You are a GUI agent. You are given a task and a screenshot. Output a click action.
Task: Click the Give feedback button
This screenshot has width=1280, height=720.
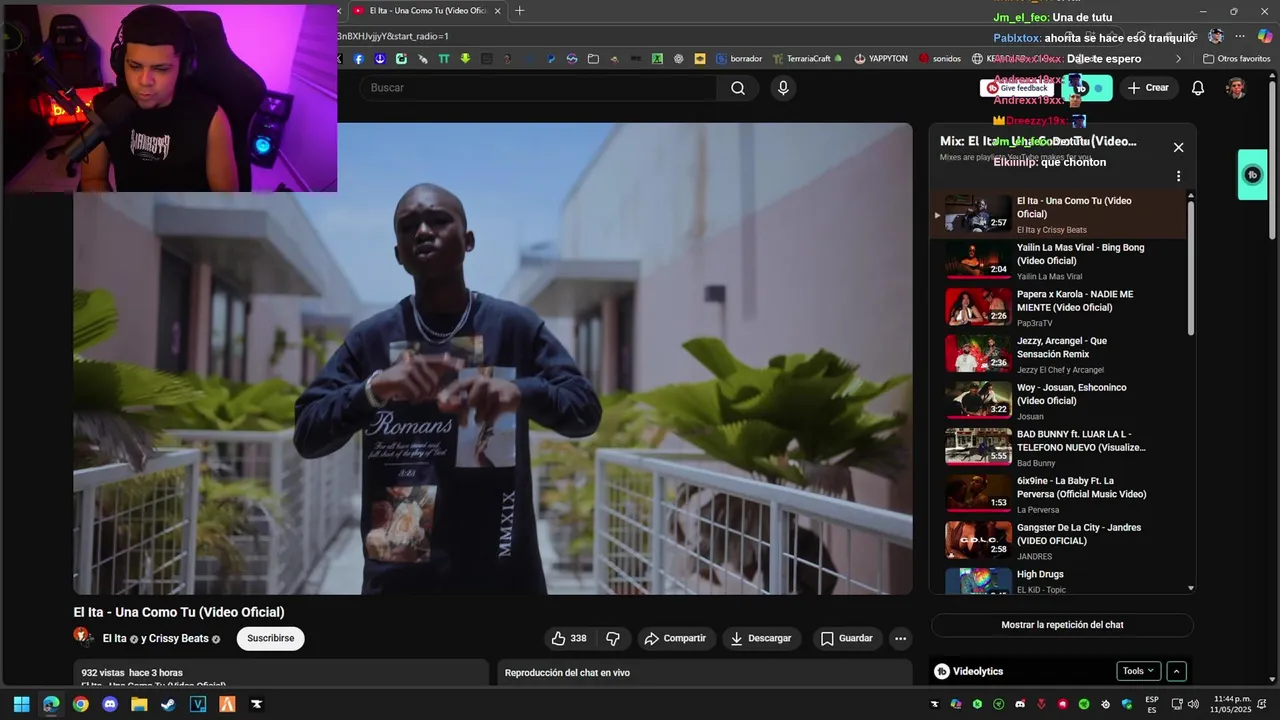[1018, 88]
